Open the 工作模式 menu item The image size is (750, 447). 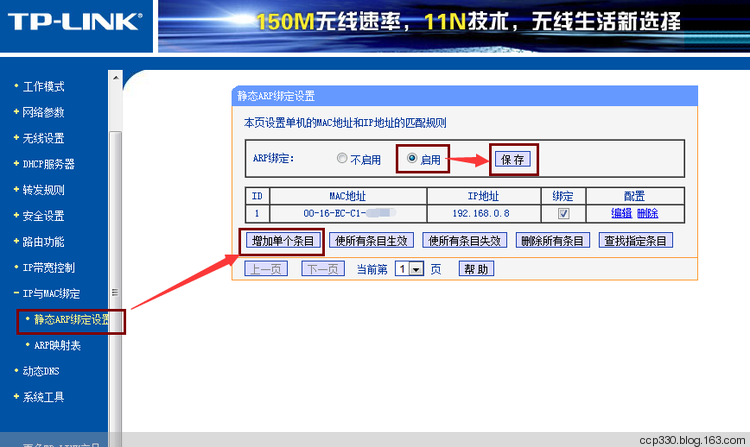pyautogui.click(x=43, y=87)
